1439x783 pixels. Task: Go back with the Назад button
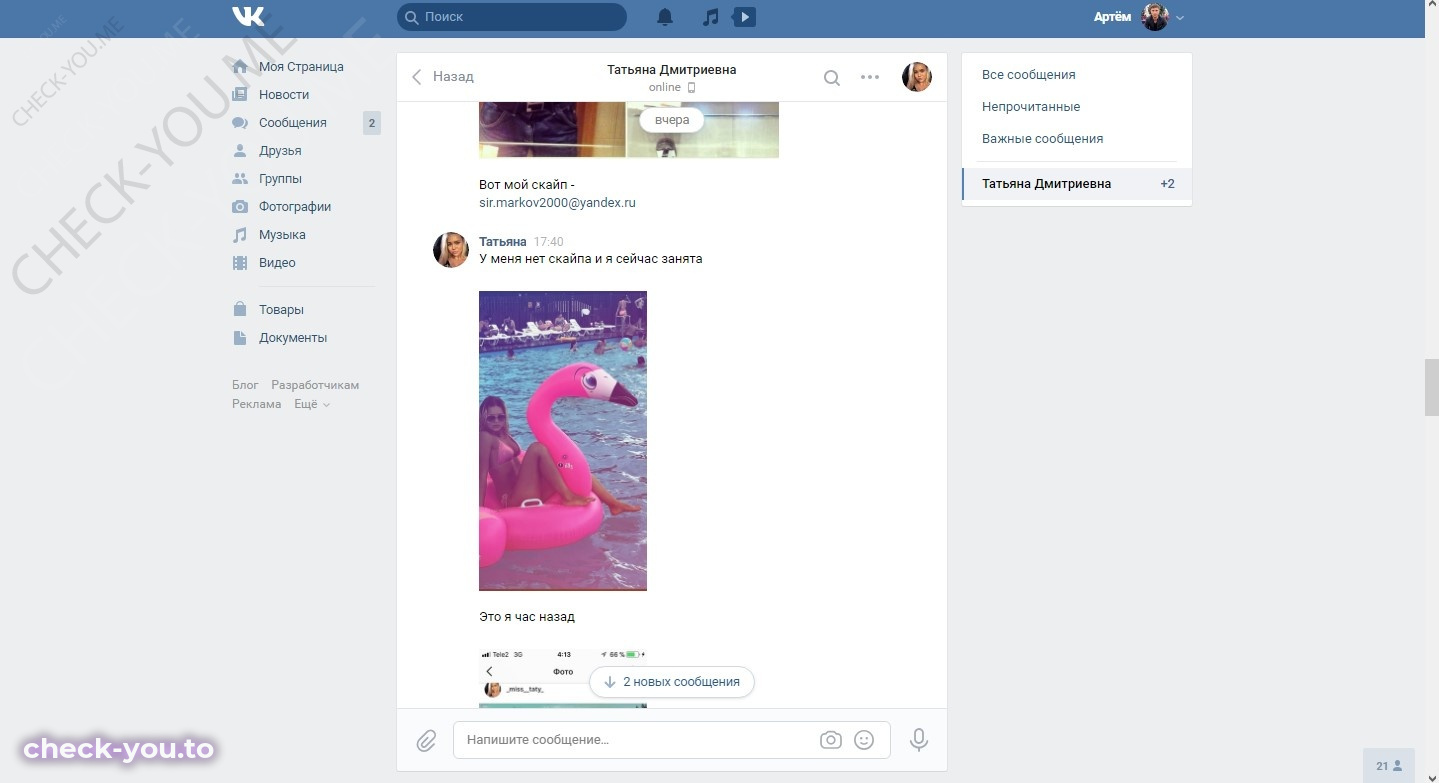tap(443, 77)
